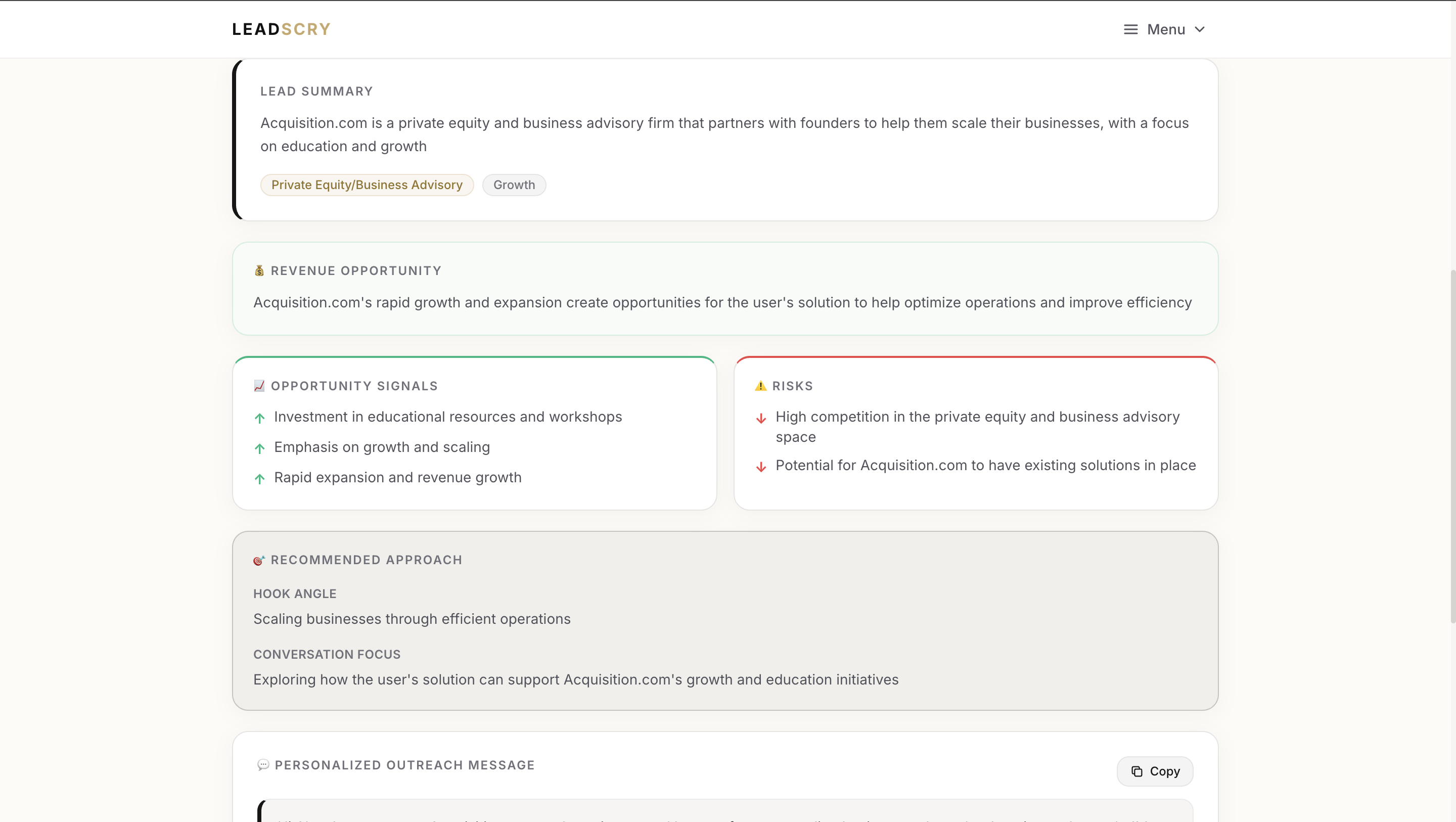Click the REVENUE OPPORTUNITY heading

(356, 271)
